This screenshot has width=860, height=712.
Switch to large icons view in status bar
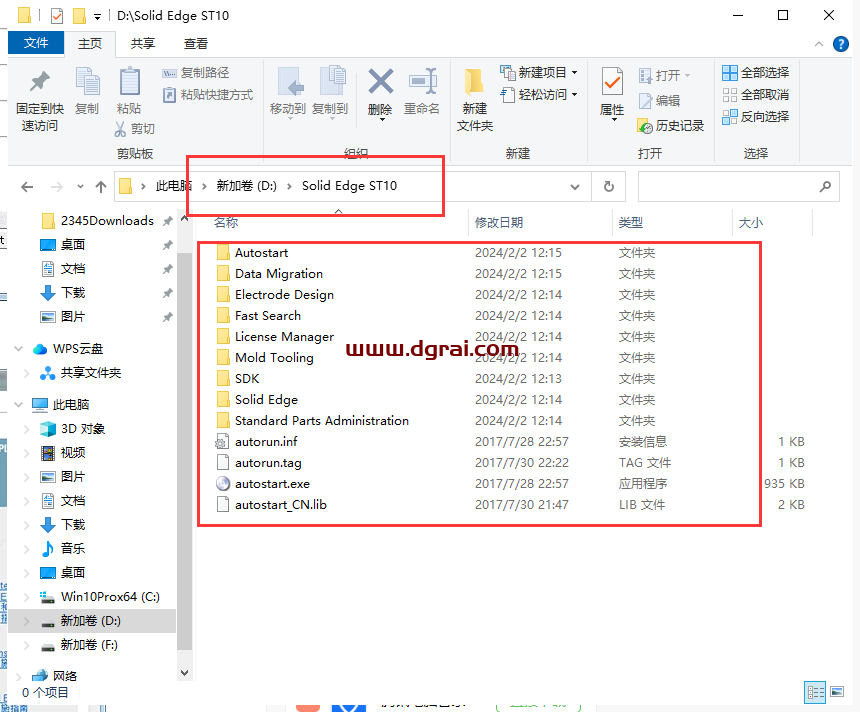[837, 692]
